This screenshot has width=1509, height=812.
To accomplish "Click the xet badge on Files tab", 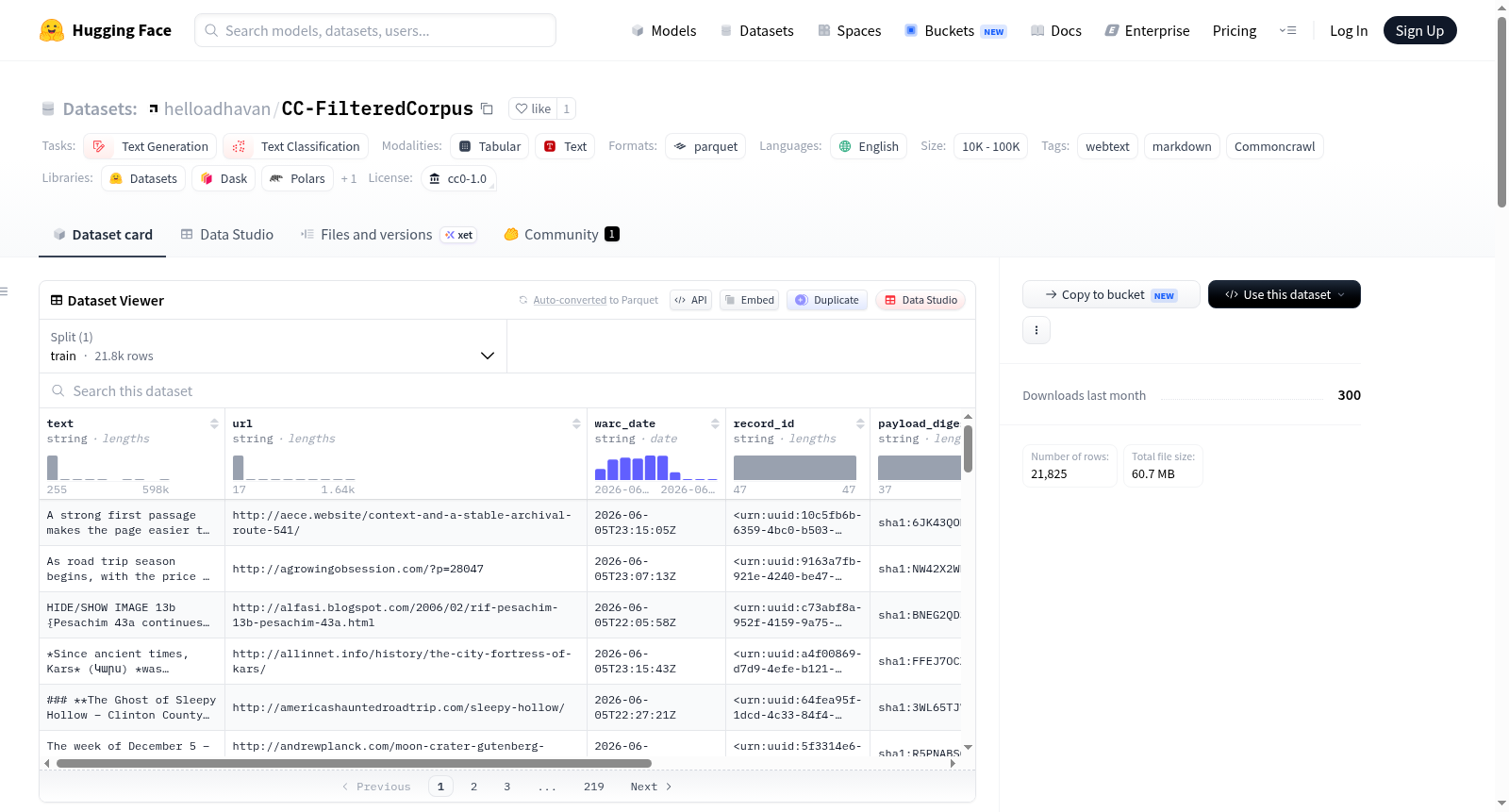I will [x=459, y=235].
